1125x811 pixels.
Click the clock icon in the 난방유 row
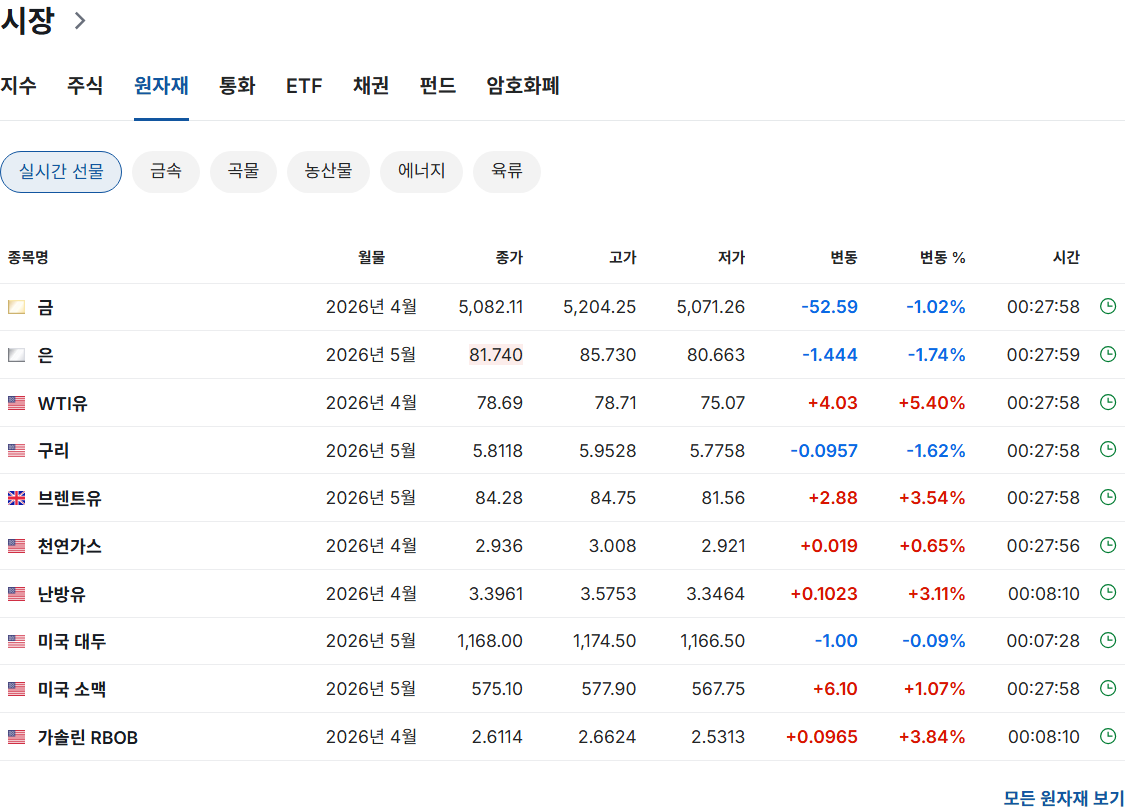[x=1108, y=593]
